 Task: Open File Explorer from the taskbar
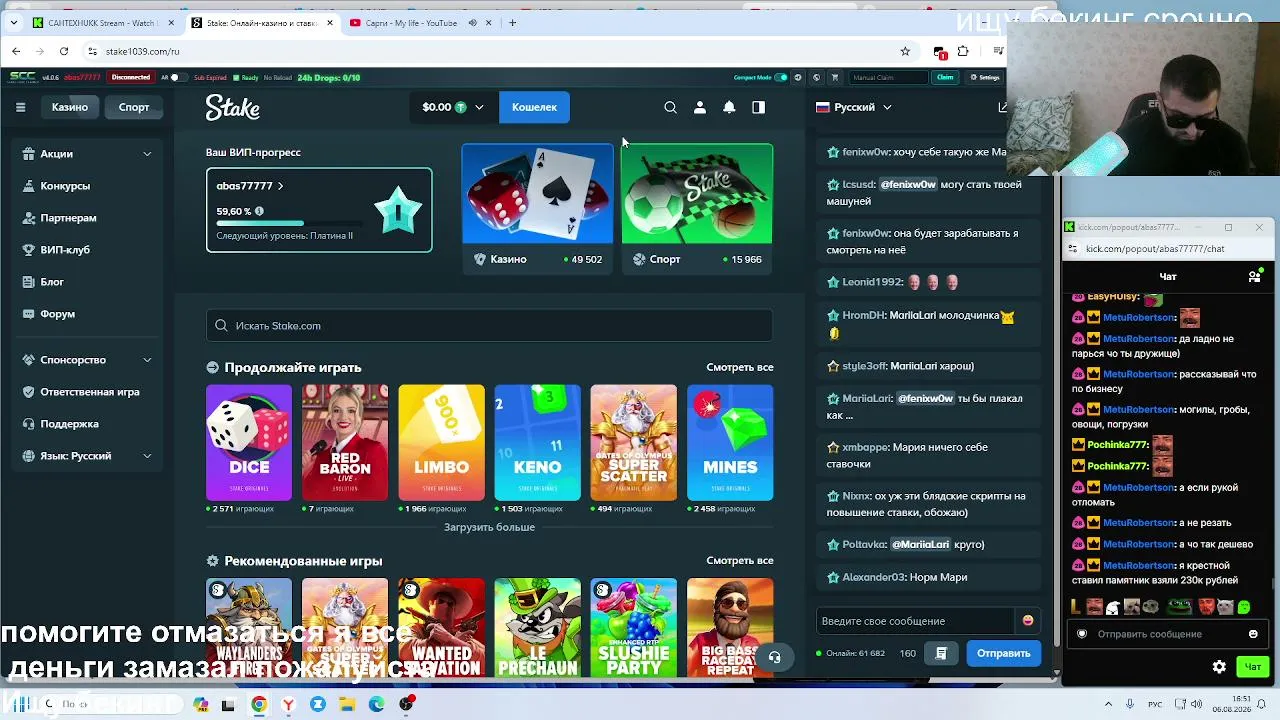[x=347, y=704]
